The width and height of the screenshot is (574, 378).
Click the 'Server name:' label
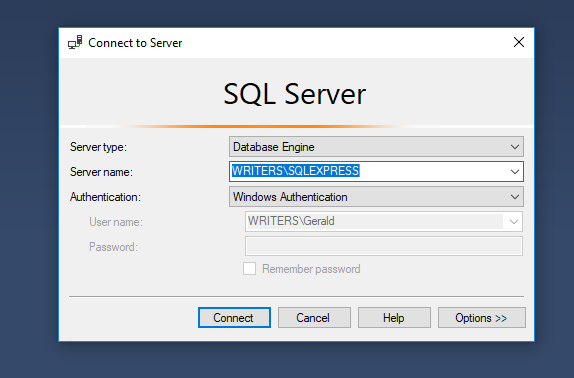[101, 172]
